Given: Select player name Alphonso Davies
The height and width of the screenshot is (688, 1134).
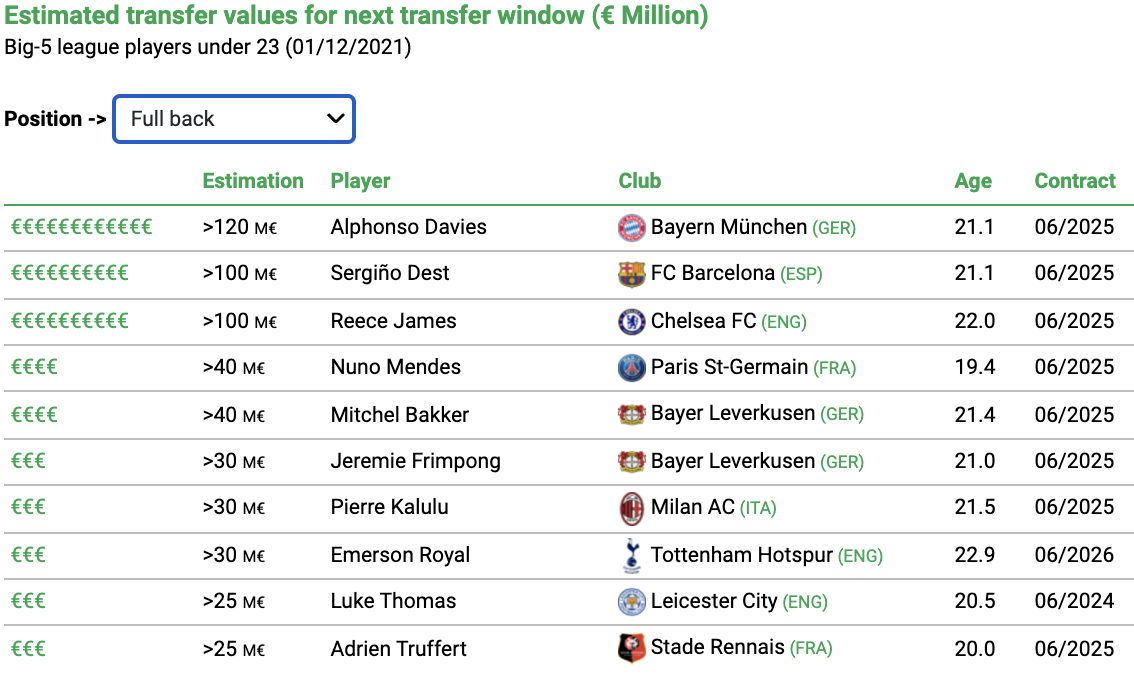Looking at the screenshot, I should pos(409,227).
